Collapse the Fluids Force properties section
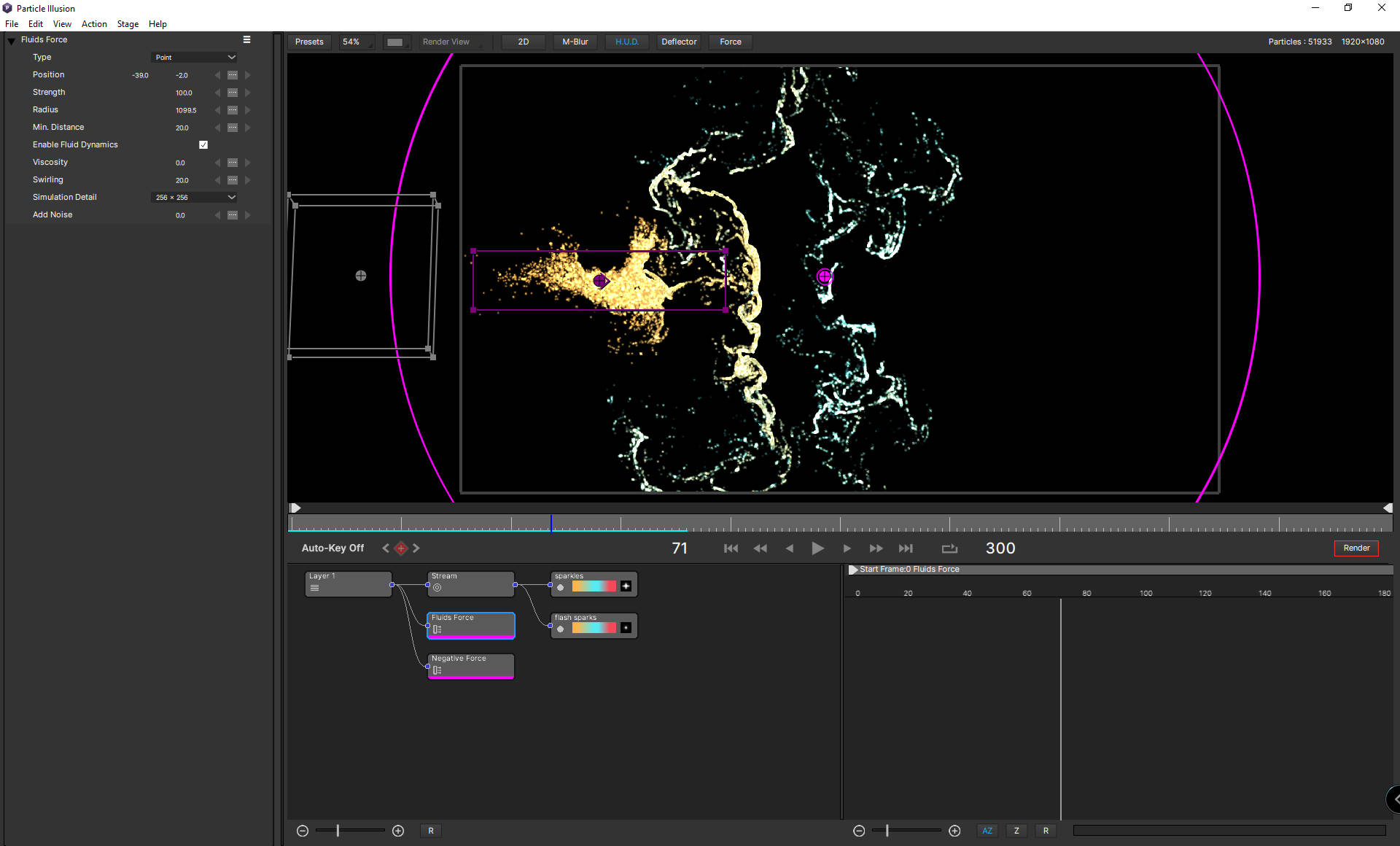 [x=12, y=40]
